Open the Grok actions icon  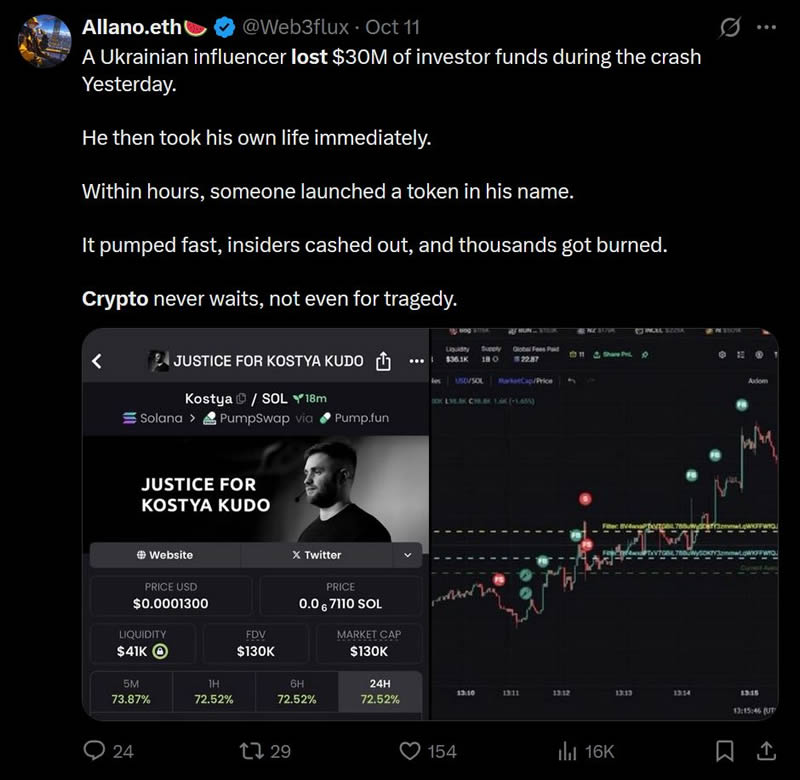point(731,26)
